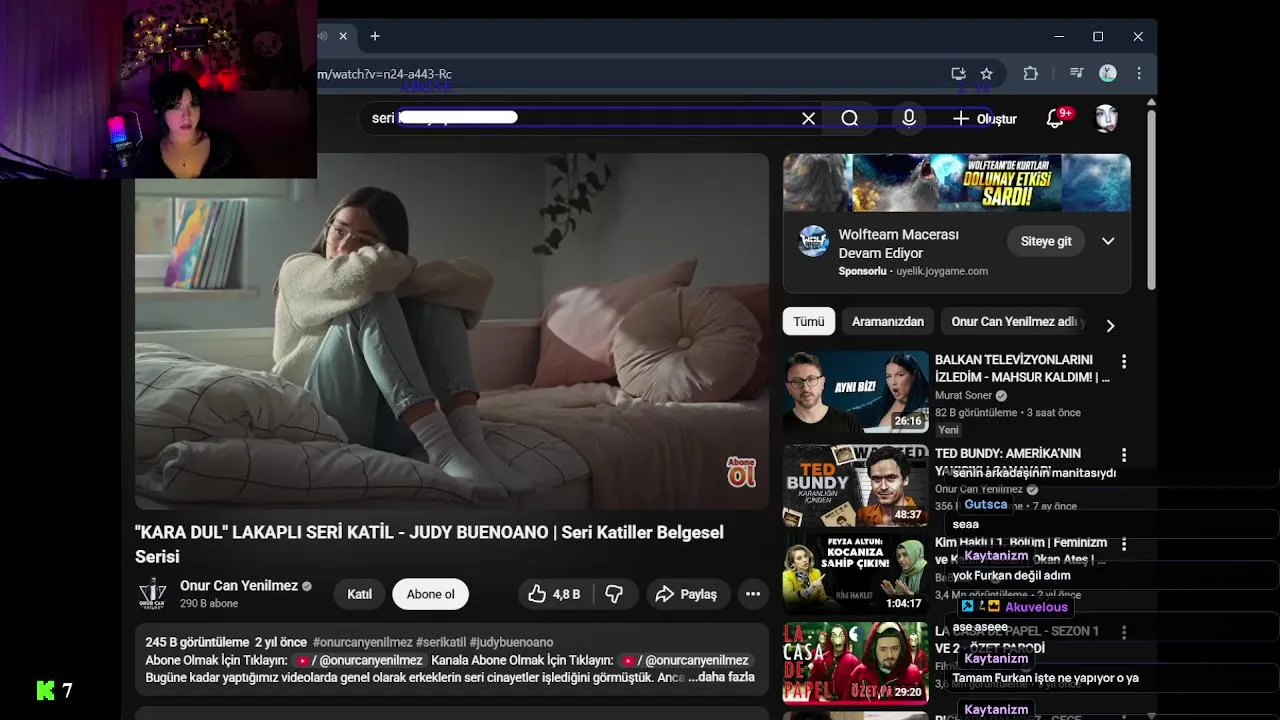Open Onur Can Yenilmez channel name link
Viewport: 1280px width, 720px height.
click(239, 586)
